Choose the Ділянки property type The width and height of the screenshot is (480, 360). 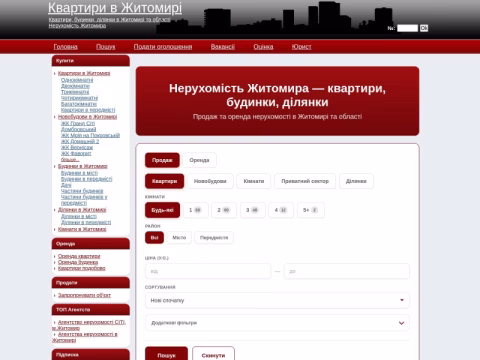(356, 181)
